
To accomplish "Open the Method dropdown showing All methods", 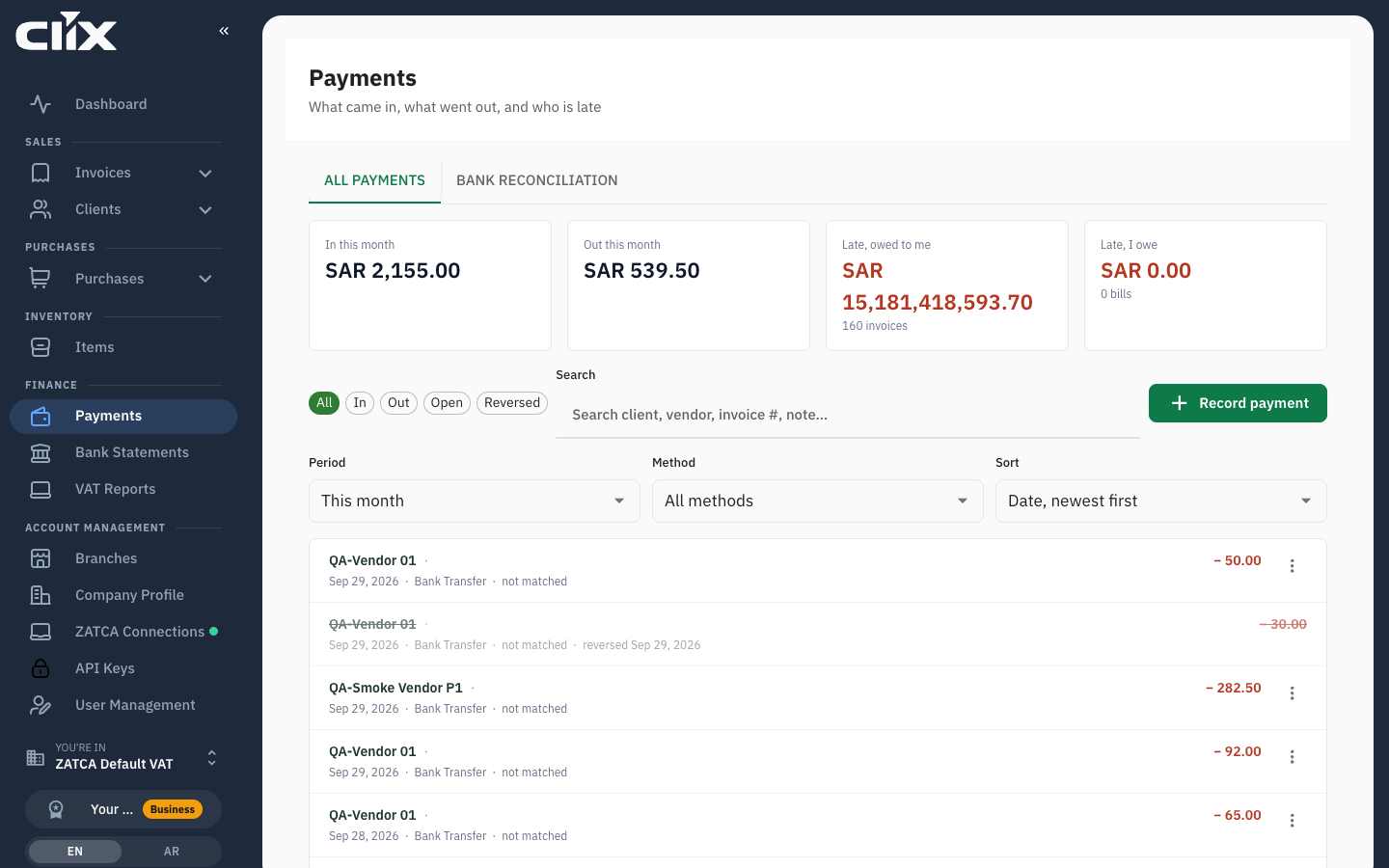I will click(818, 502).
